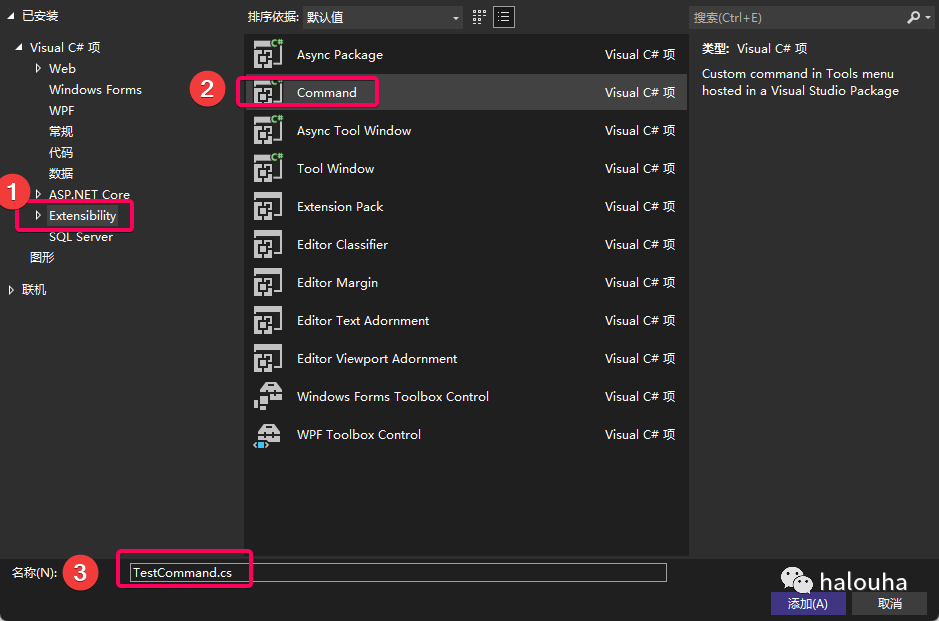Image resolution: width=939 pixels, height=621 pixels.
Task: Click the WPF Toolbox Control icon
Action: point(268,434)
